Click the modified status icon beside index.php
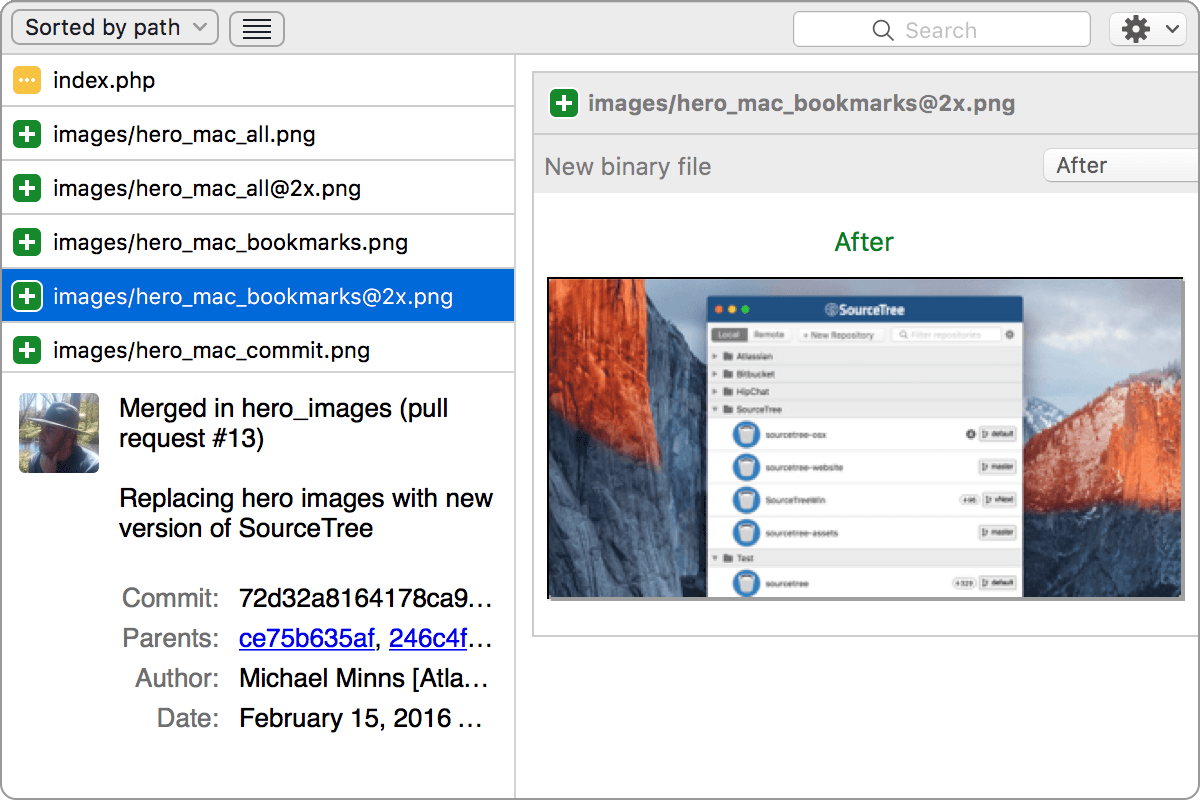 [27, 79]
